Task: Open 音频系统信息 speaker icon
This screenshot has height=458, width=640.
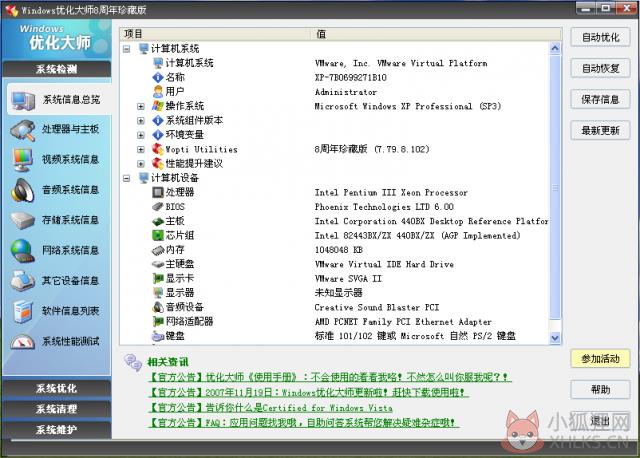Action: (23, 190)
